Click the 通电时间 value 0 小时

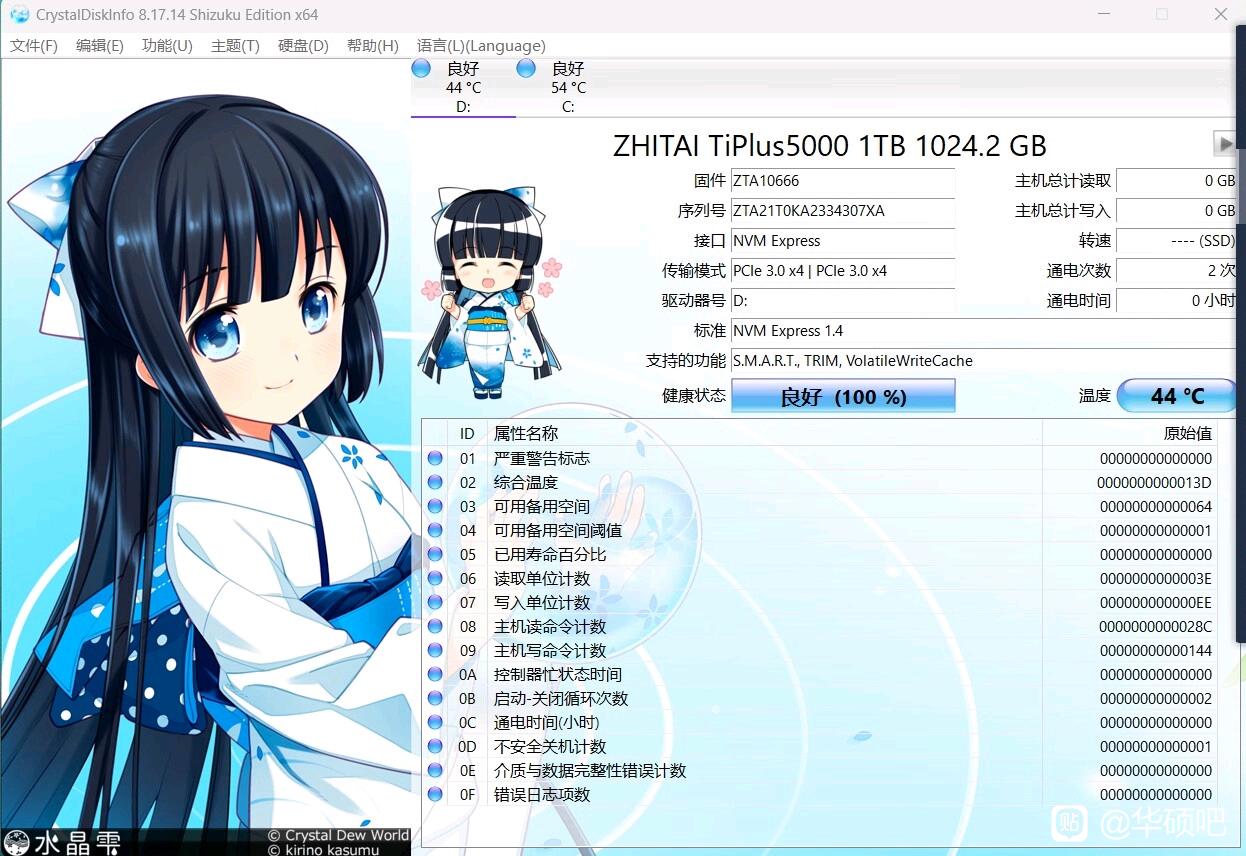click(1177, 301)
